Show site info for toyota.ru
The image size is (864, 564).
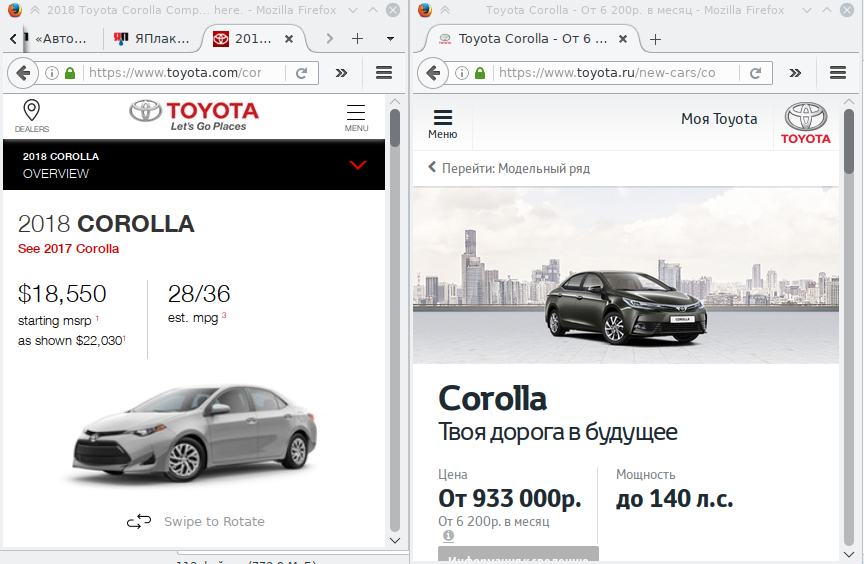pos(462,73)
